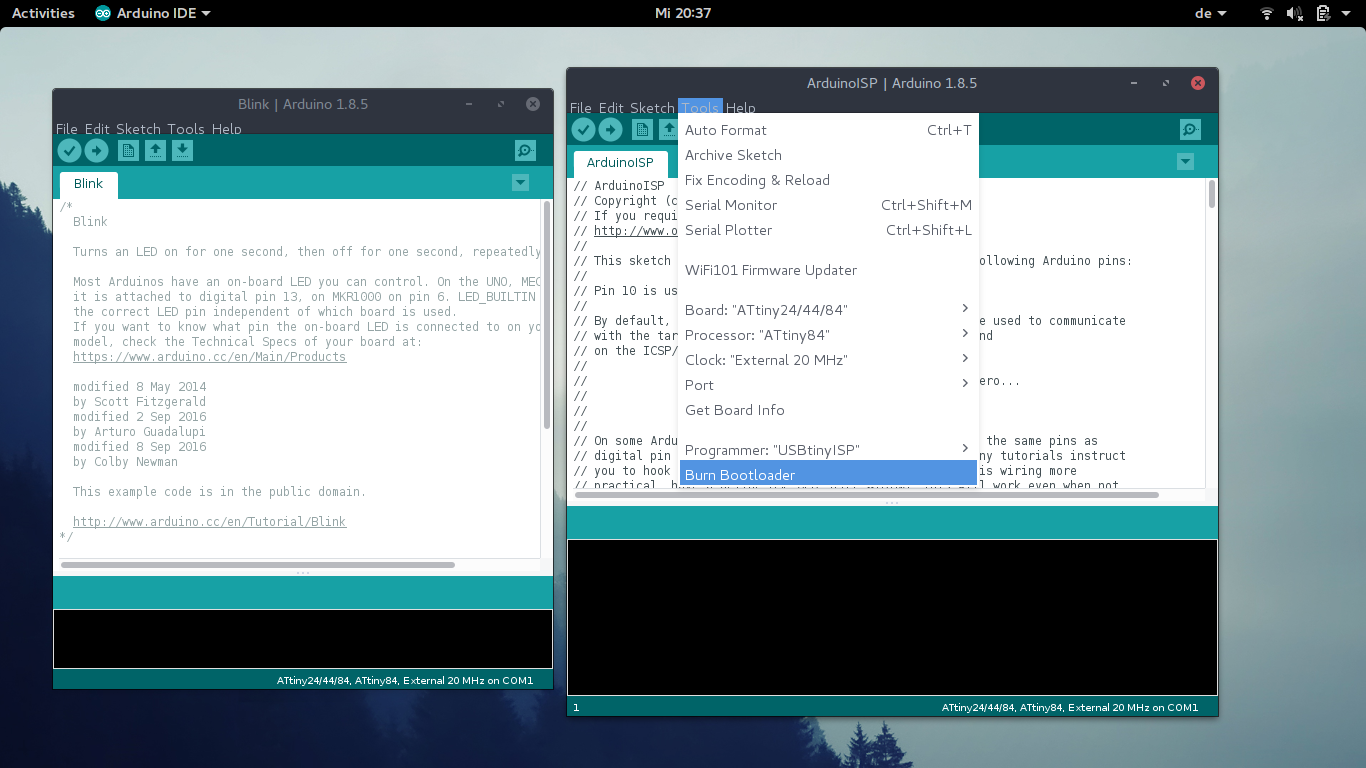Follow the arduino.cc/en/Main/Products link
1366x768 pixels.
pyautogui.click(x=209, y=357)
